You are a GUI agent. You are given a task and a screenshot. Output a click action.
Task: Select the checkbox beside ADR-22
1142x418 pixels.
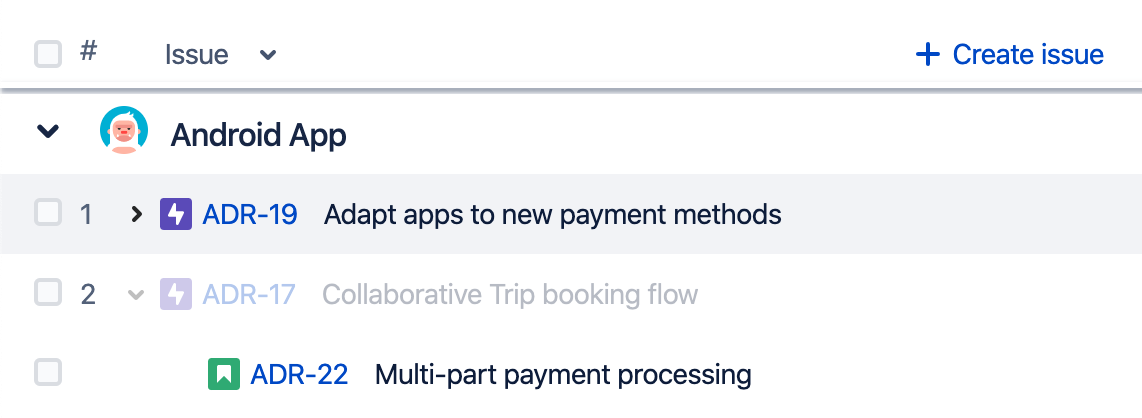[48, 372]
